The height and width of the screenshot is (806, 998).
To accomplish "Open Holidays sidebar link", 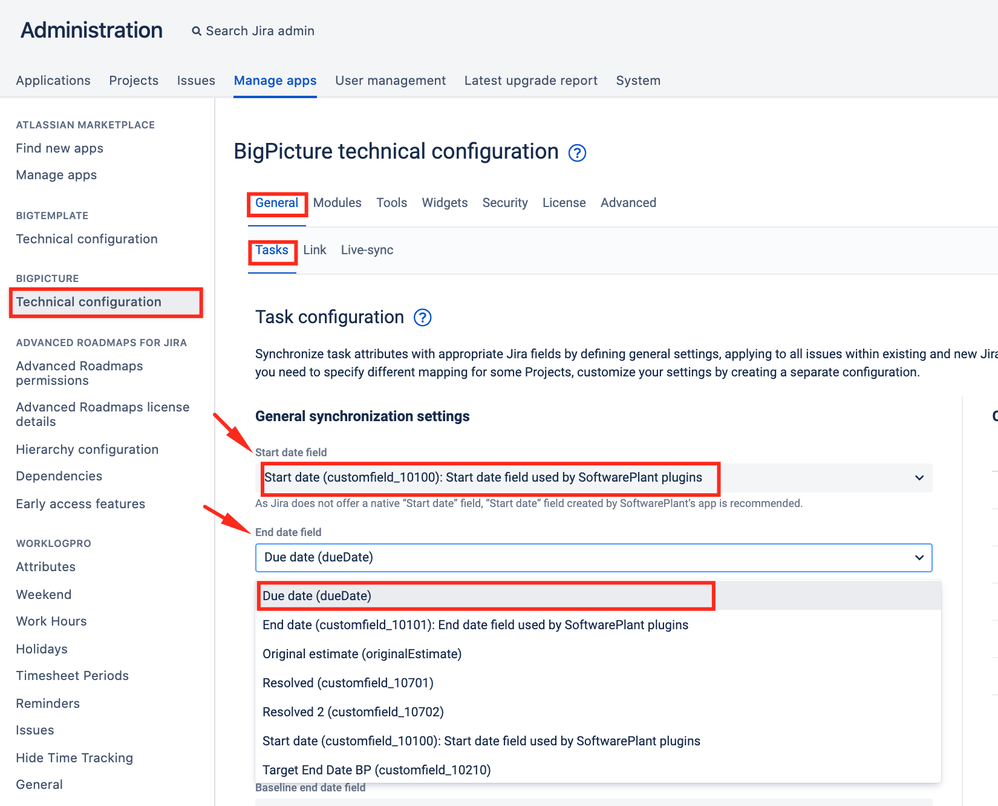I will [42, 649].
